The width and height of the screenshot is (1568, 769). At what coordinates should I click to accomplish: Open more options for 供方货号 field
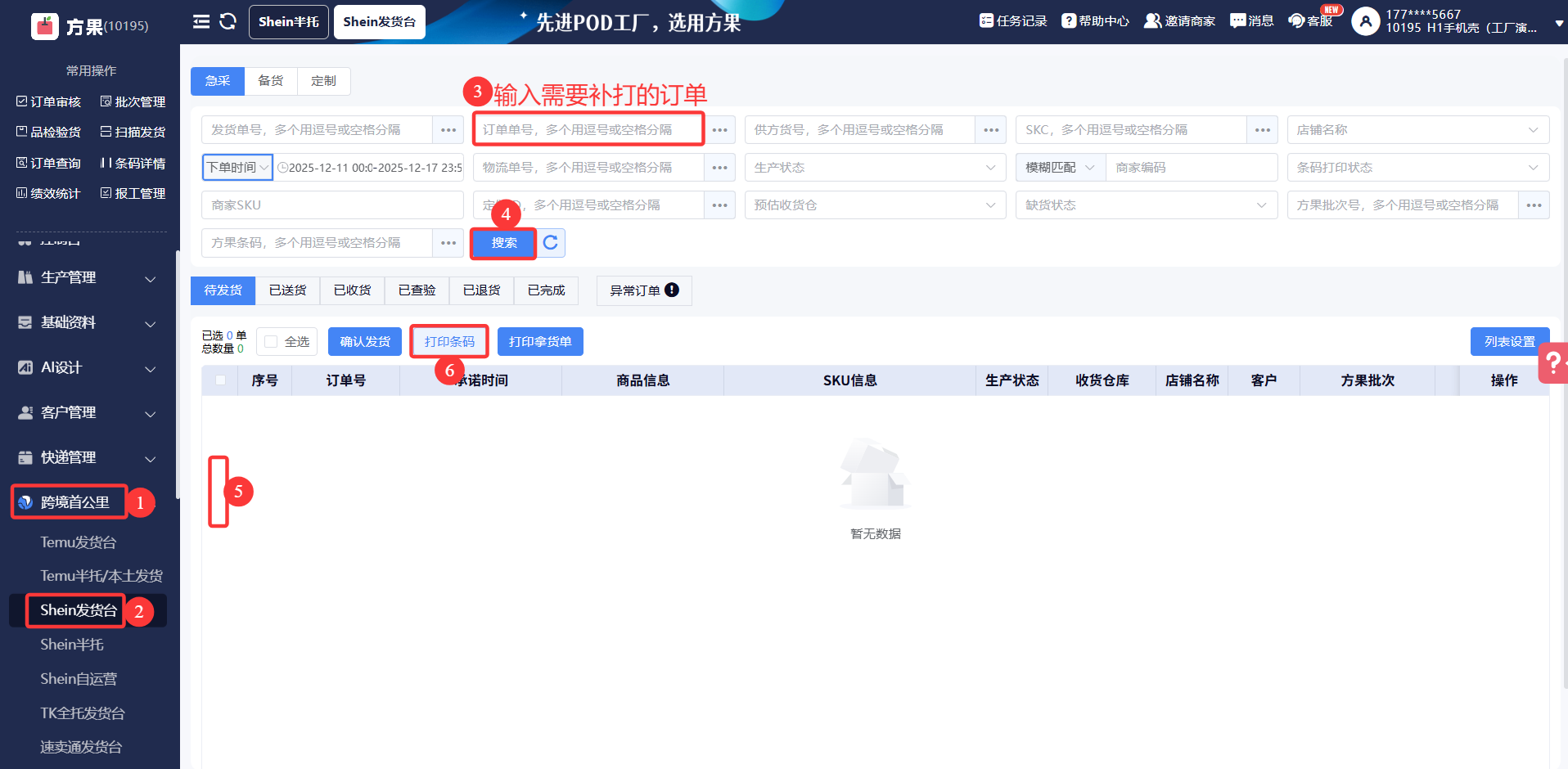(991, 130)
